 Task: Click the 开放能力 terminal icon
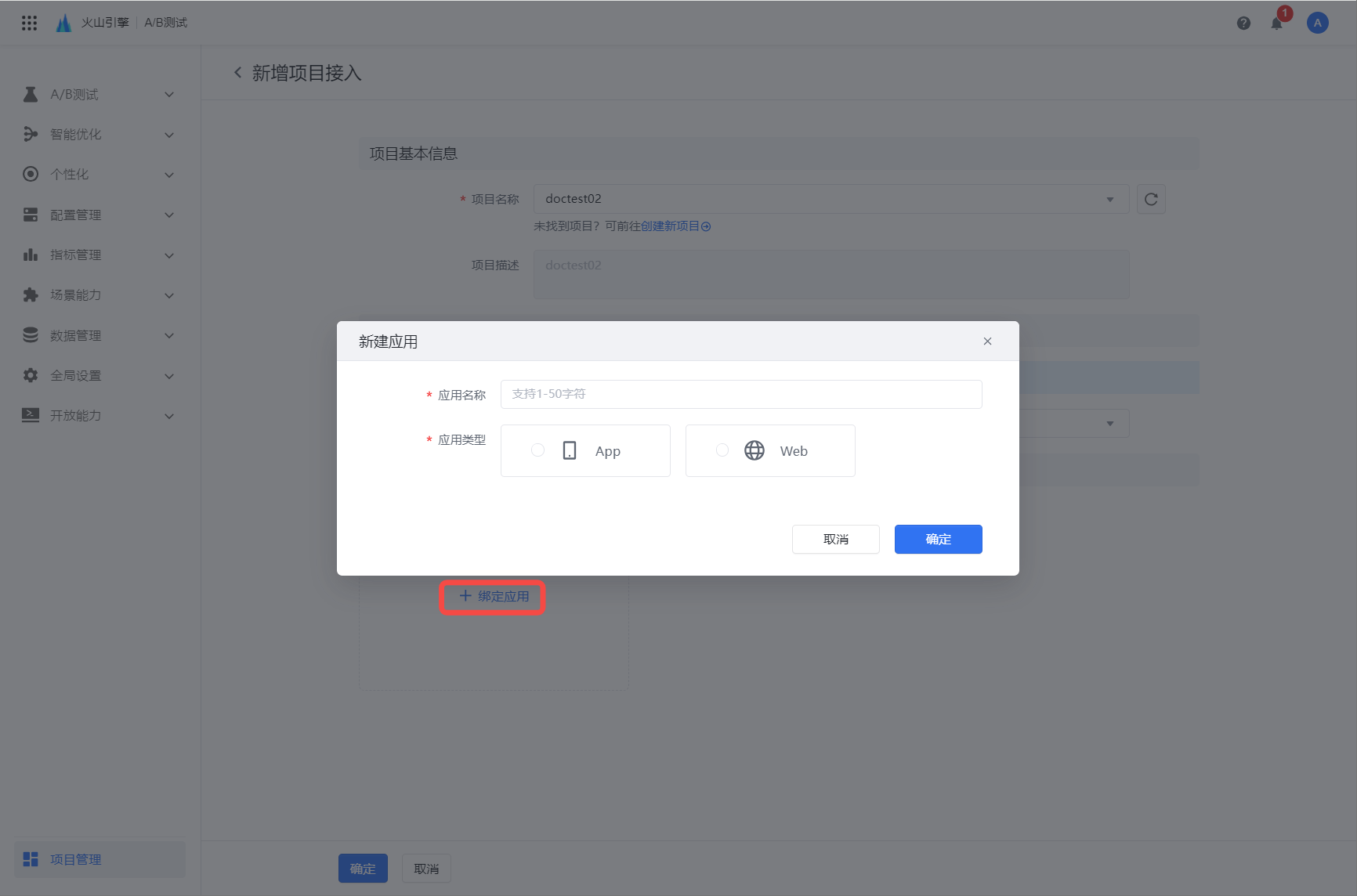click(x=31, y=415)
